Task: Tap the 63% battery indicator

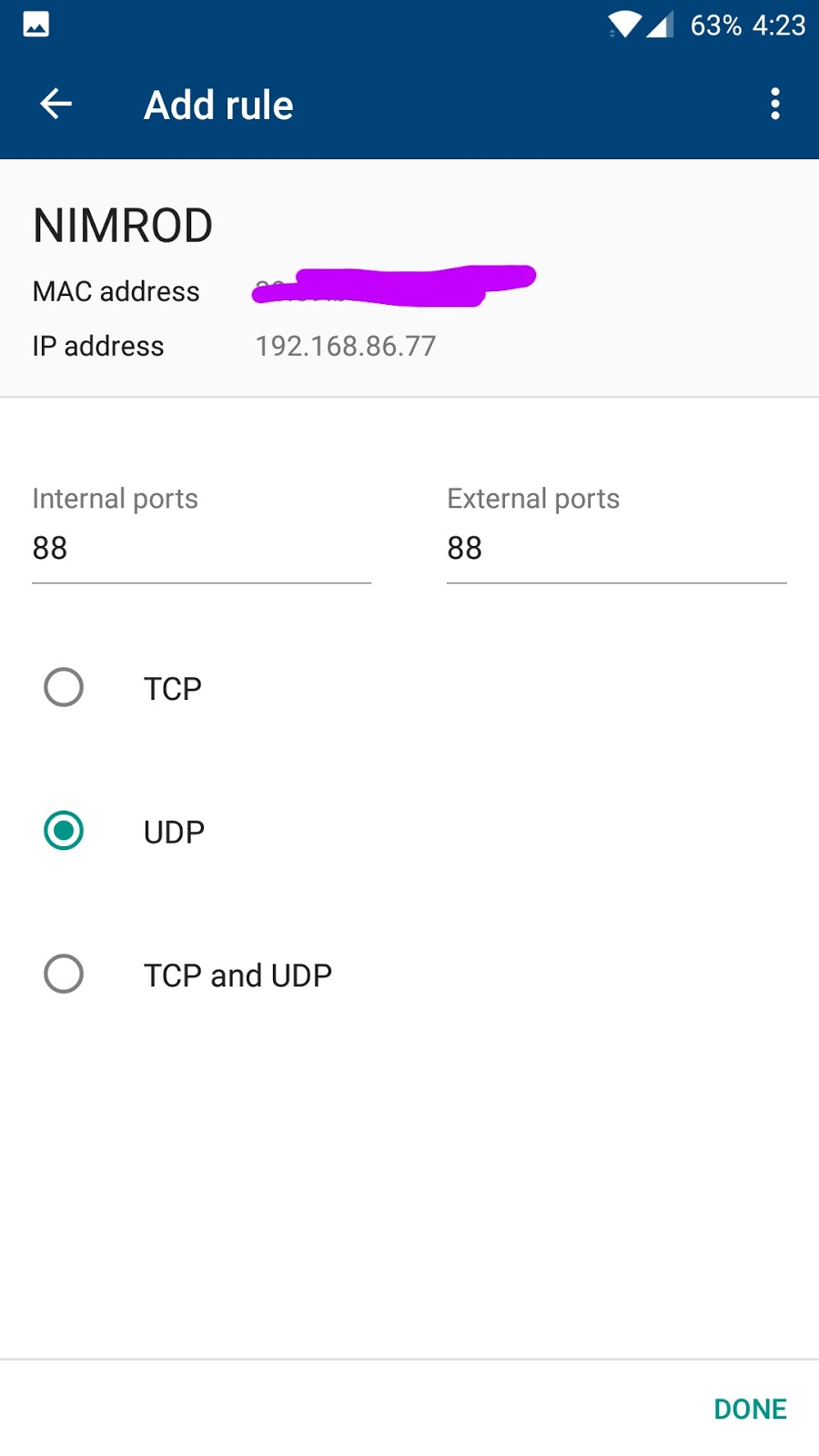Action: [715, 25]
